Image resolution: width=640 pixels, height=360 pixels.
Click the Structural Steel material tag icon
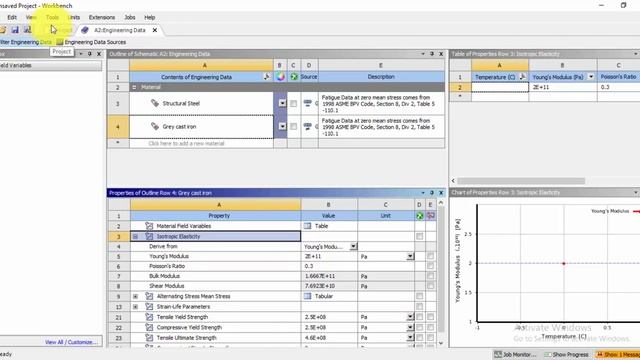point(155,103)
